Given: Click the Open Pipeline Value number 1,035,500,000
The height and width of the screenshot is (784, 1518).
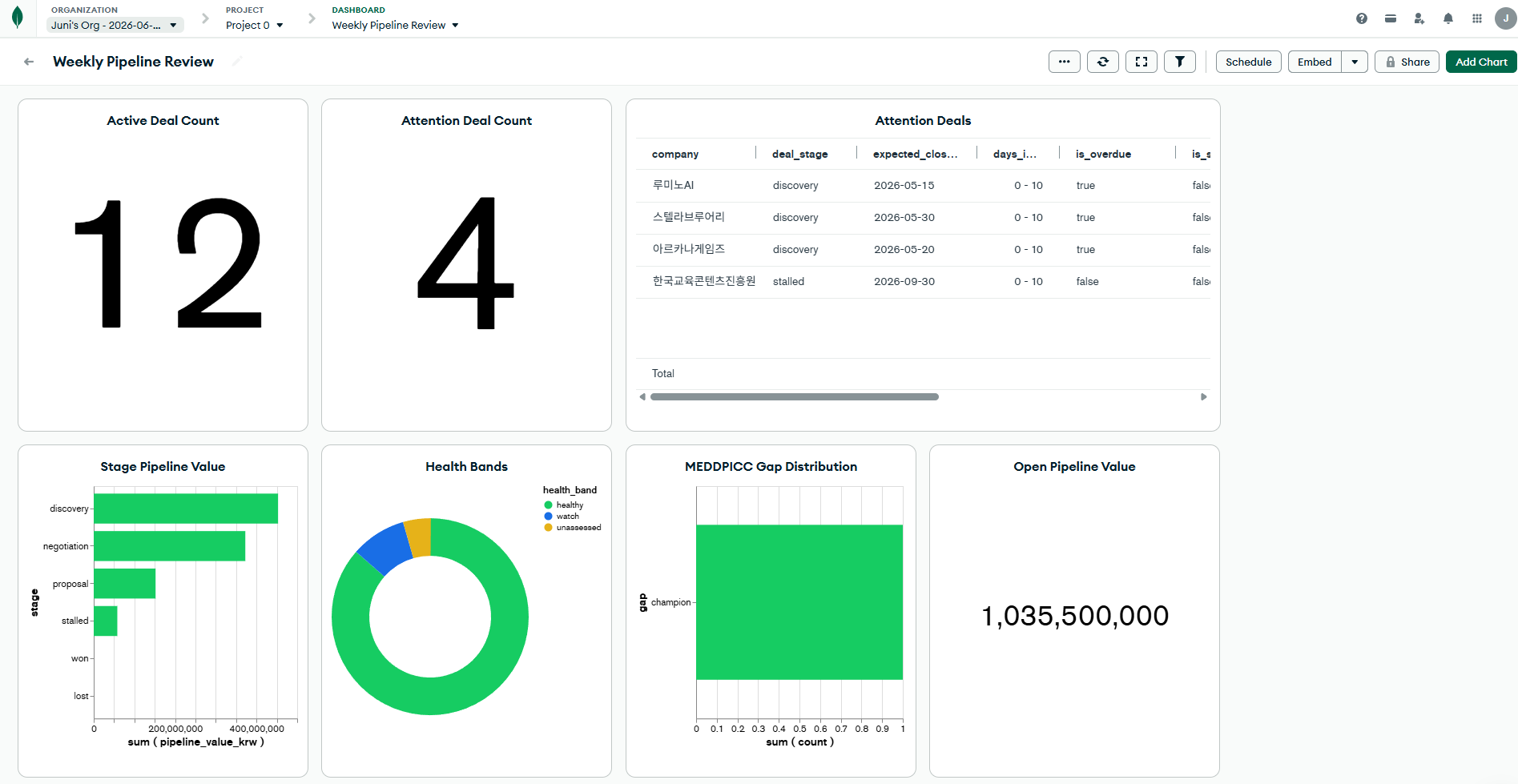Looking at the screenshot, I should [1075, 616].
